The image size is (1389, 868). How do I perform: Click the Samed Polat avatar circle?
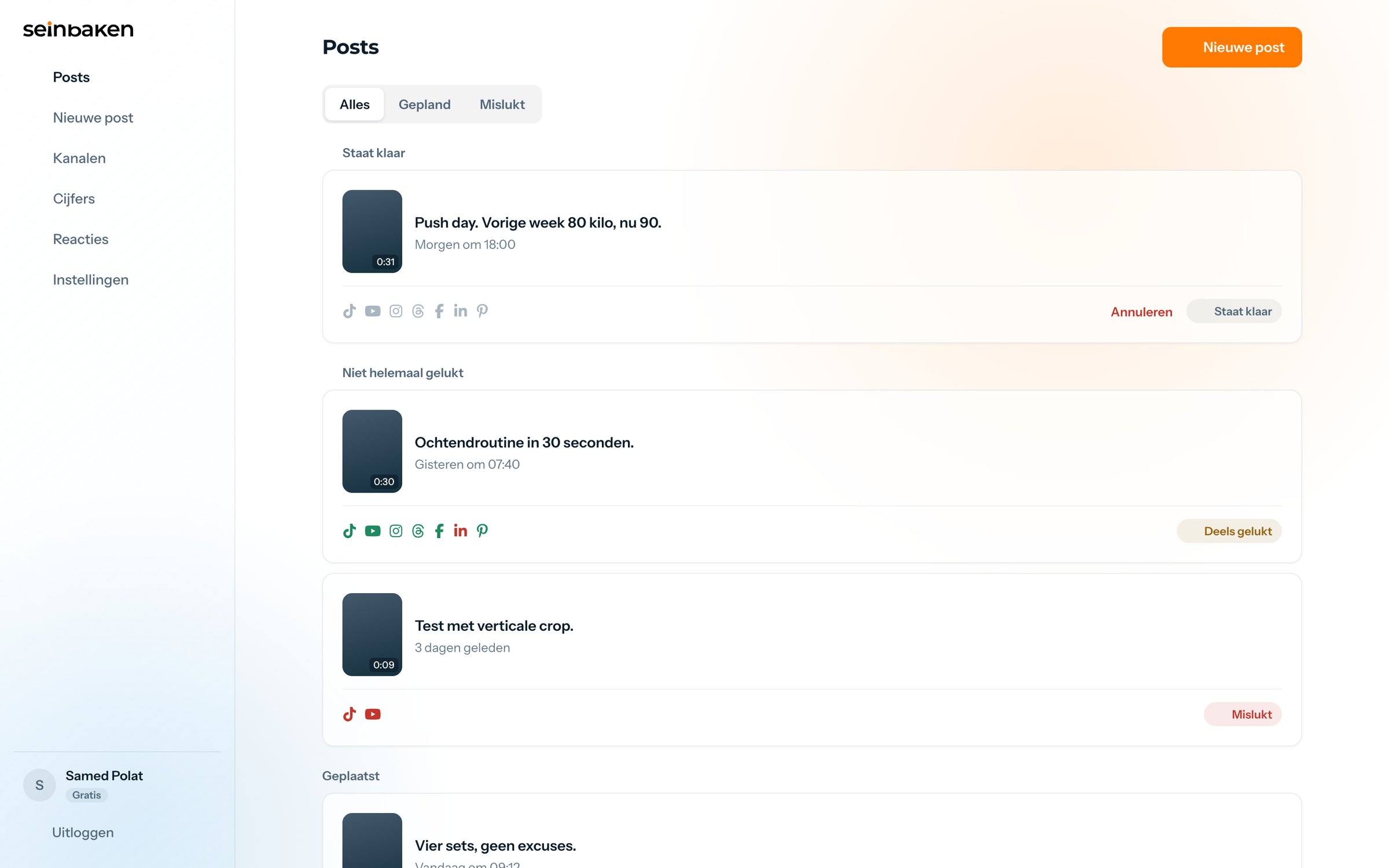[x=39, y=785]
